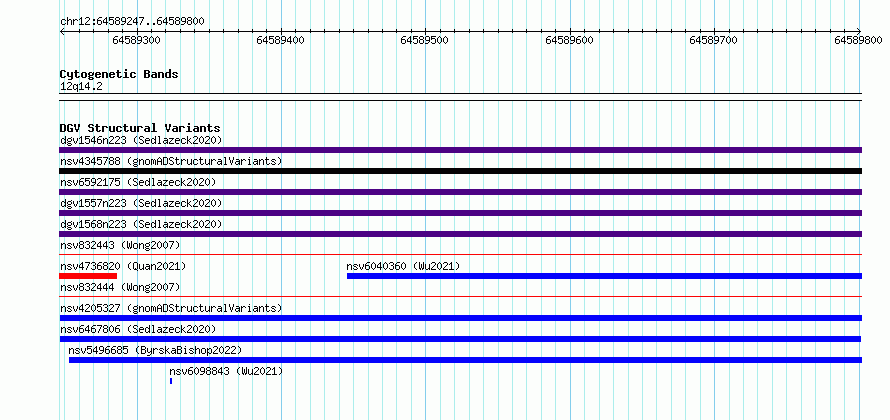Select the blue bar under nsv6467806
The image size is (890, 420).
(460, 339)
